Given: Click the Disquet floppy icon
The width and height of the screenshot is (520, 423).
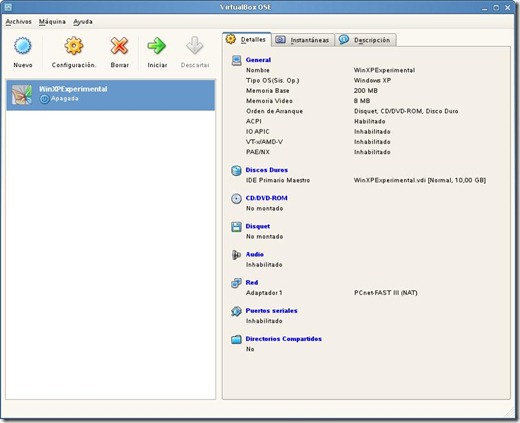Looking at the screenshot, I should [236, 227].
